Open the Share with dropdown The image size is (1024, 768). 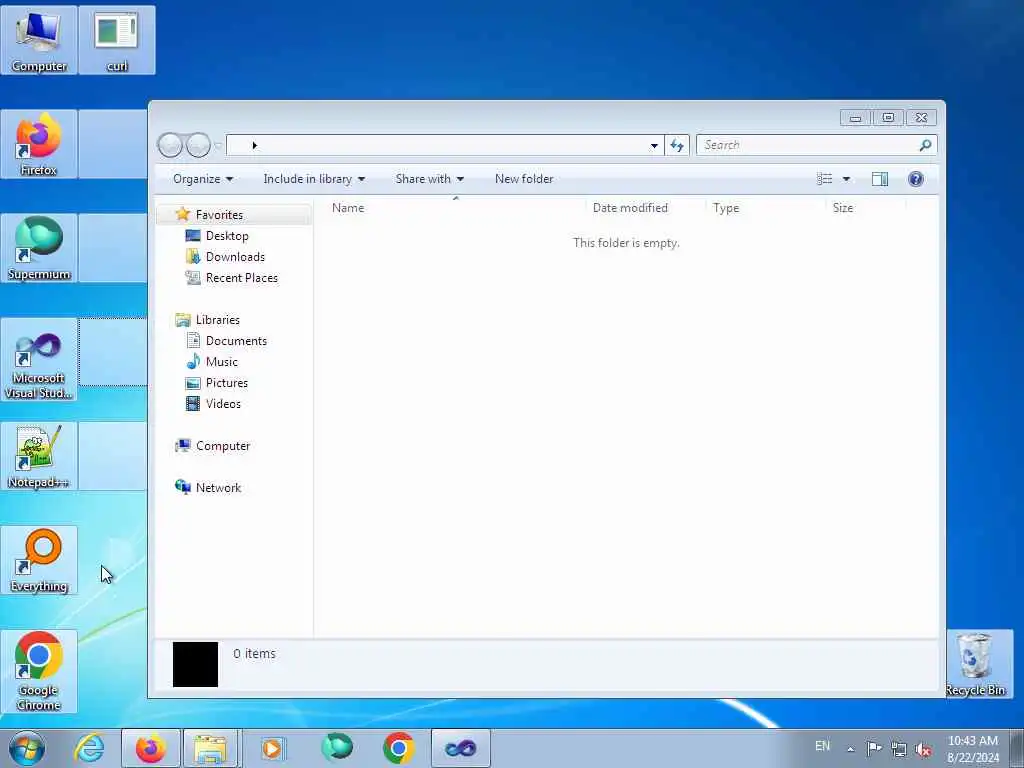[430, 179]
